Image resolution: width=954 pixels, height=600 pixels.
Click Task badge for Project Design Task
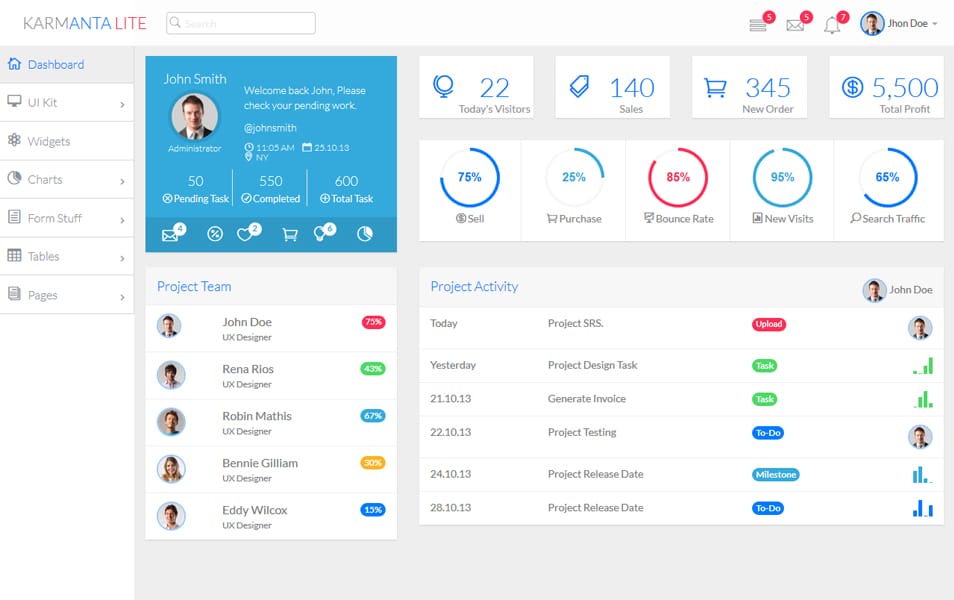click(x=765, y=366)
